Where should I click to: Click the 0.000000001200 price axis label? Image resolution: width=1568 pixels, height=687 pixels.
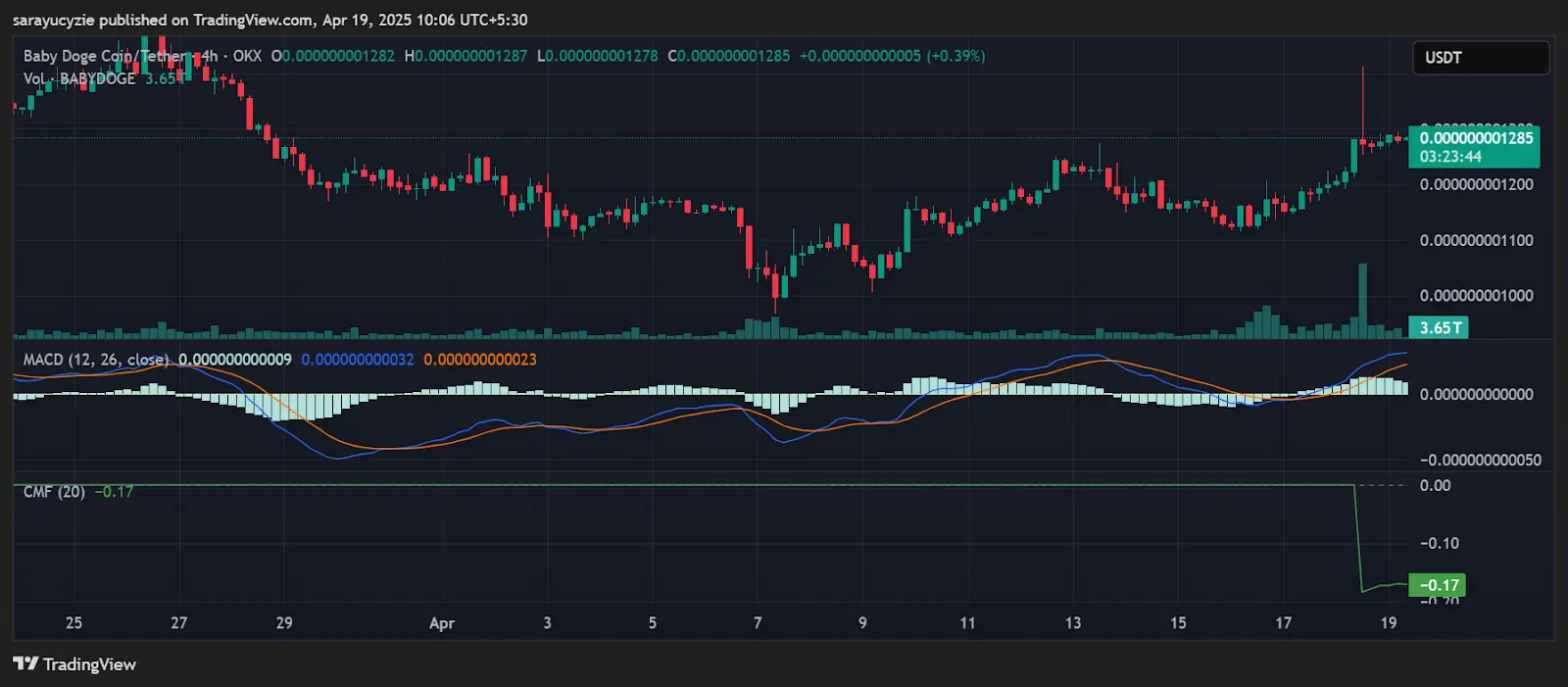1476,184
